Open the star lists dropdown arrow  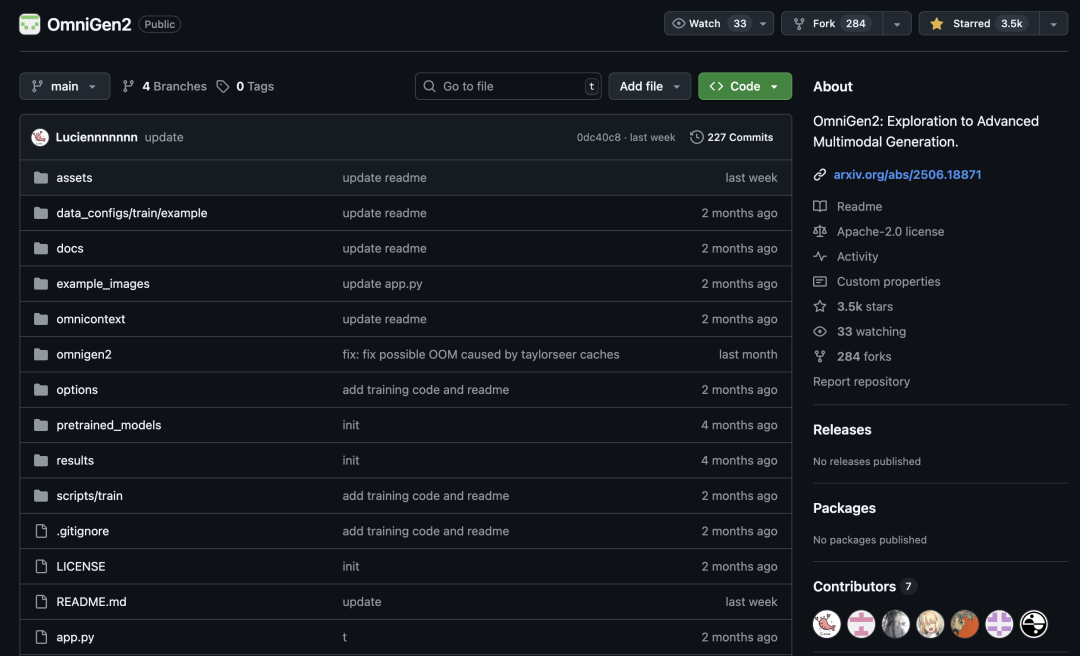coord(1053,23)
